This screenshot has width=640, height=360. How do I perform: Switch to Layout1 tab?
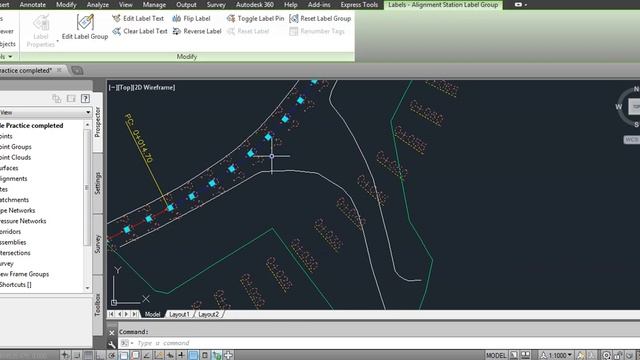(179, 314)
